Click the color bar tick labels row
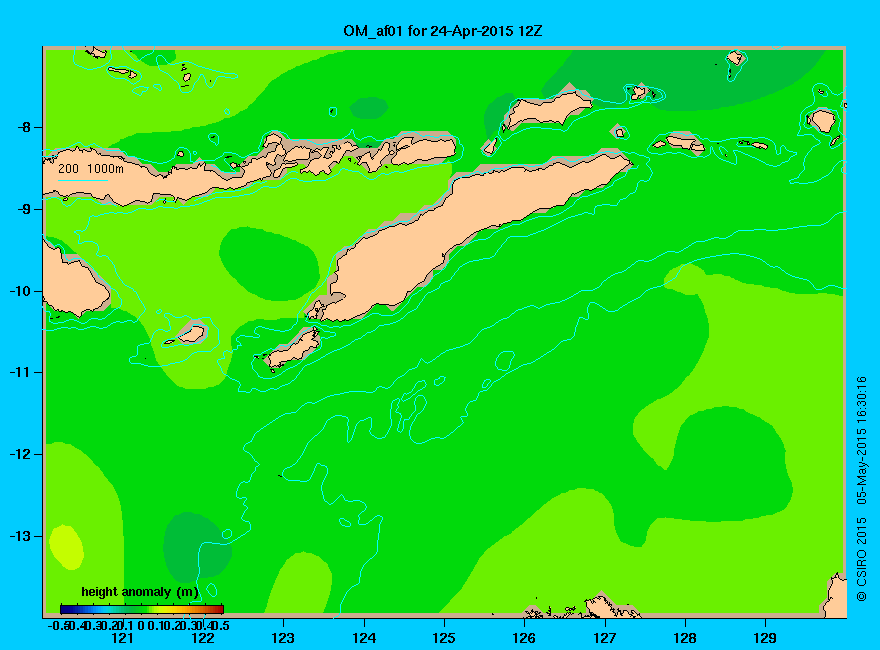Image resolution: width=880 pixels, height=650 pixels. [x=139, y=625]
